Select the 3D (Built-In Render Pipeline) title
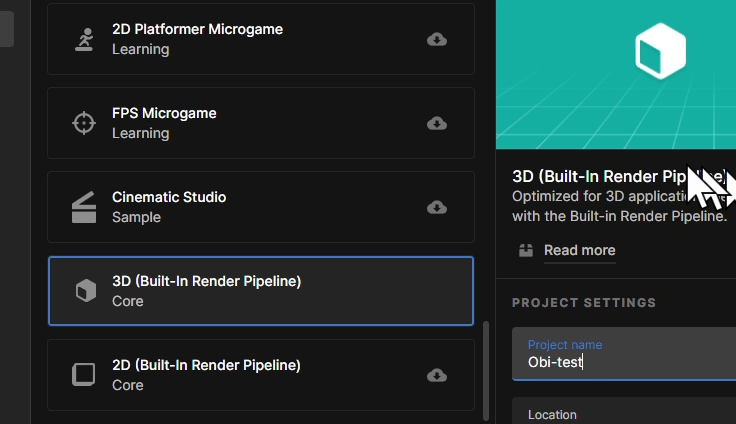 pyautogui.click(x=206, y=281)
